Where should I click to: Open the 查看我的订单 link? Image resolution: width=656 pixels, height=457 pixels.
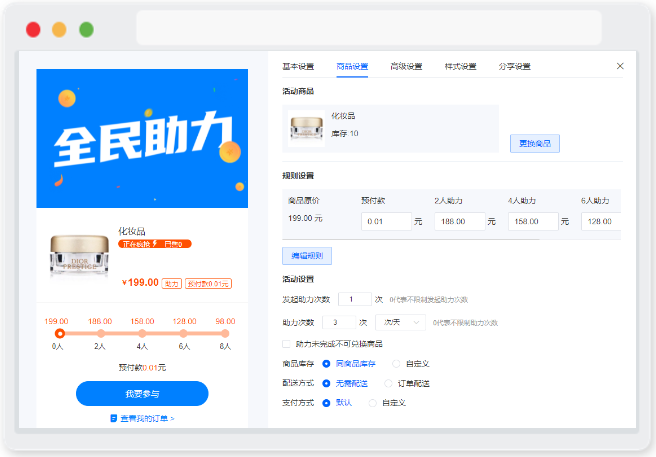coord(147,418)
